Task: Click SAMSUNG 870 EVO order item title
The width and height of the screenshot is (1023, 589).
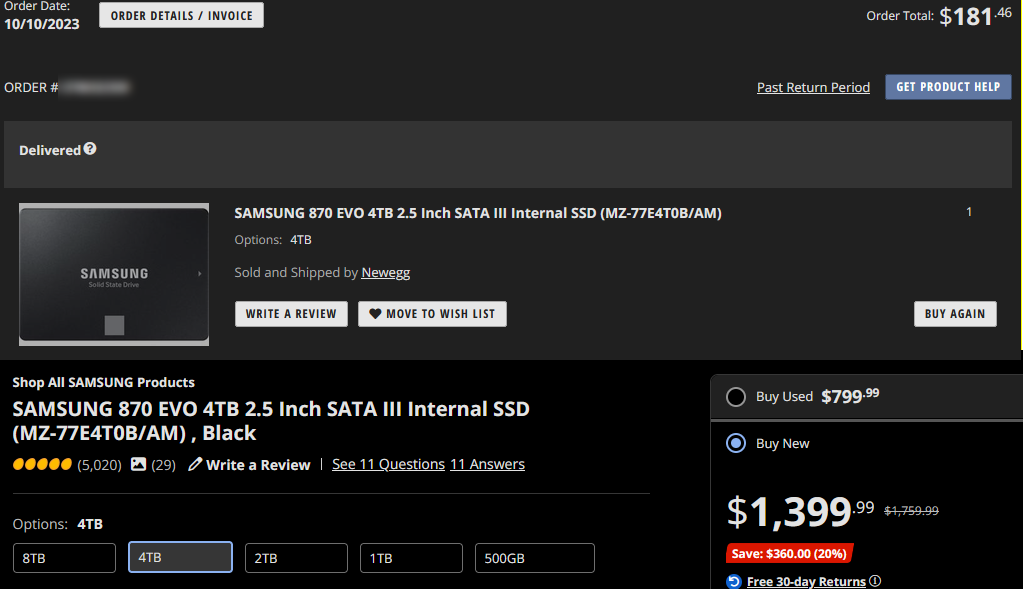Action: [x=478, y=213]
